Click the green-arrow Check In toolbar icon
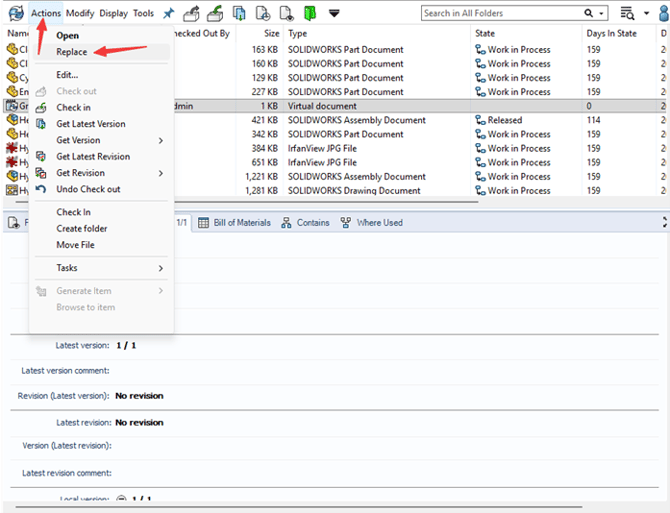 [215, 13]
